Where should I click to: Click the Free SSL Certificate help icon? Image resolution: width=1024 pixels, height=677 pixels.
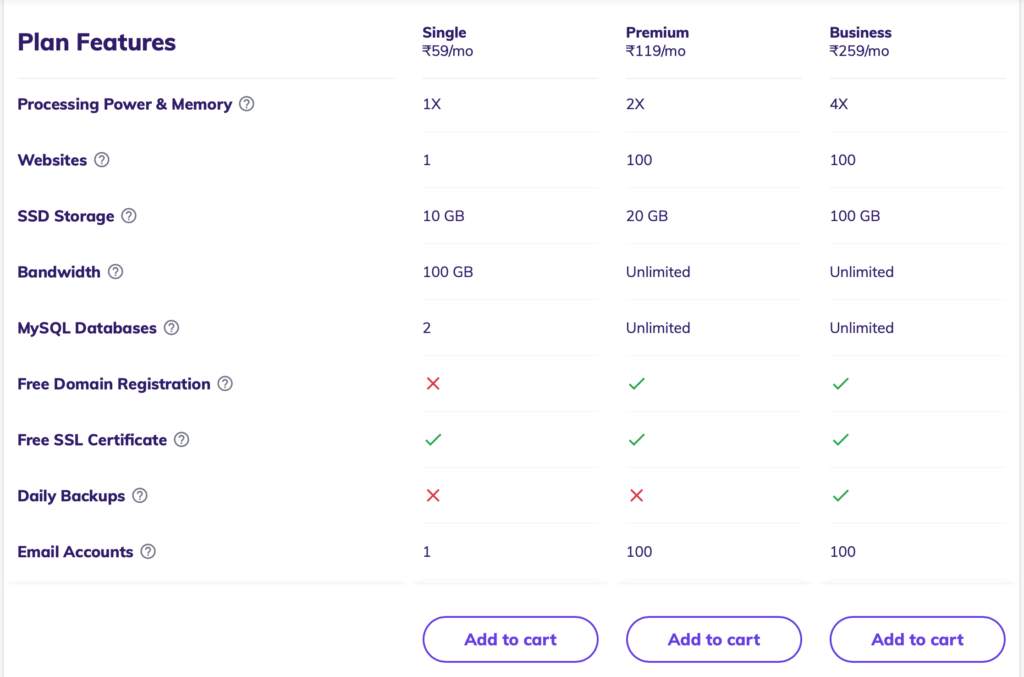[182, 440]
